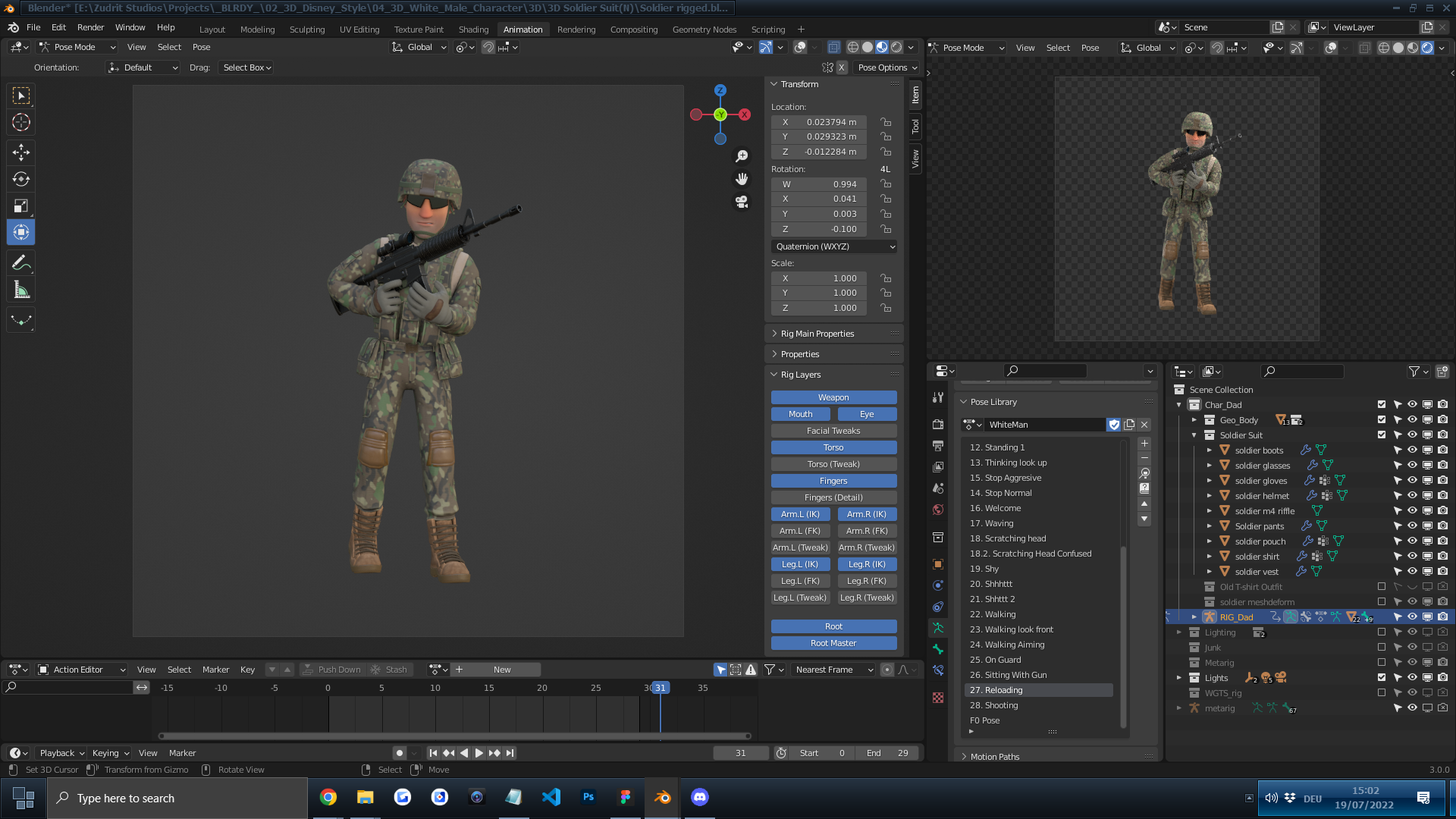
Task: Toggle the Facial Tweaks rig layer
Action: click(x=833, y=431)
